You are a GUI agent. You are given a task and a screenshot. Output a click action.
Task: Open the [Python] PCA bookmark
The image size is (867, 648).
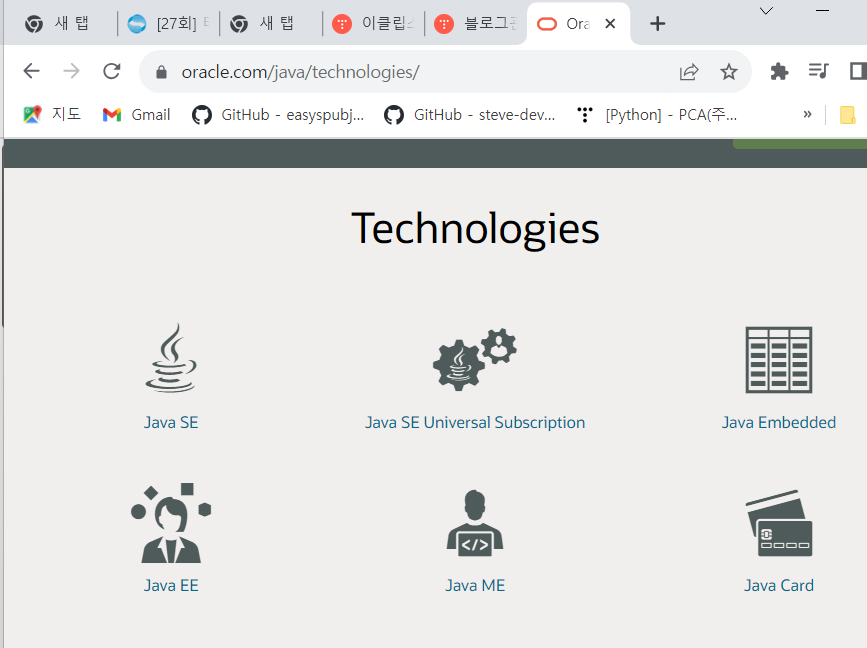tap(657, 114)
